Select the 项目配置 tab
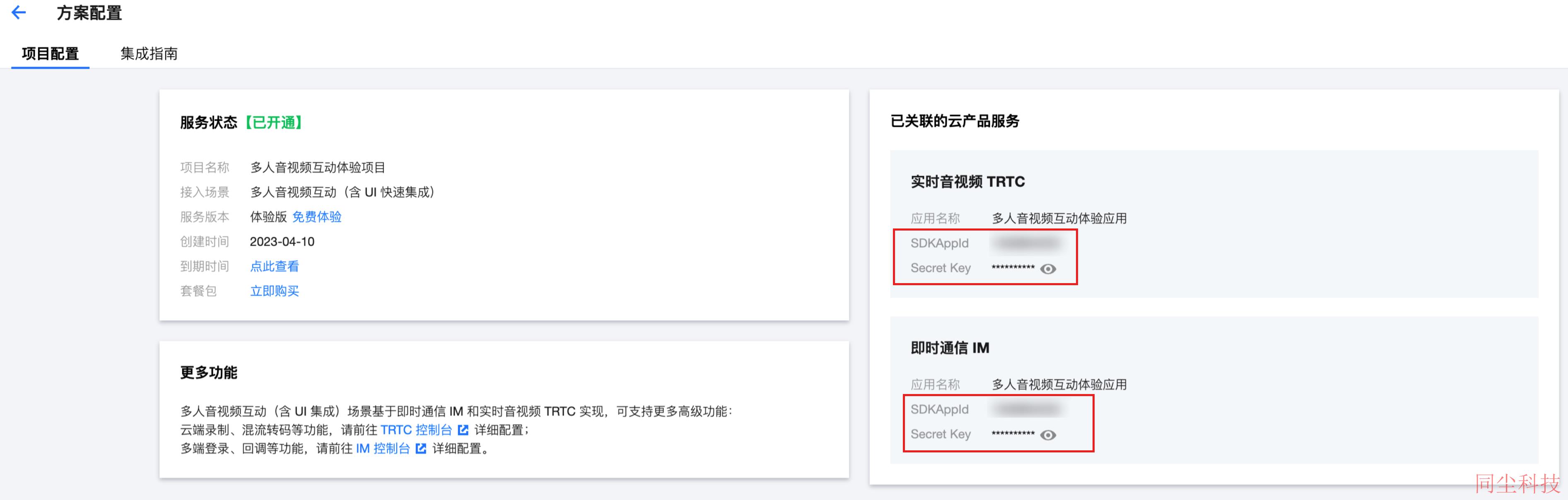The image size is (1568, 500). click(x=51, y=53)
